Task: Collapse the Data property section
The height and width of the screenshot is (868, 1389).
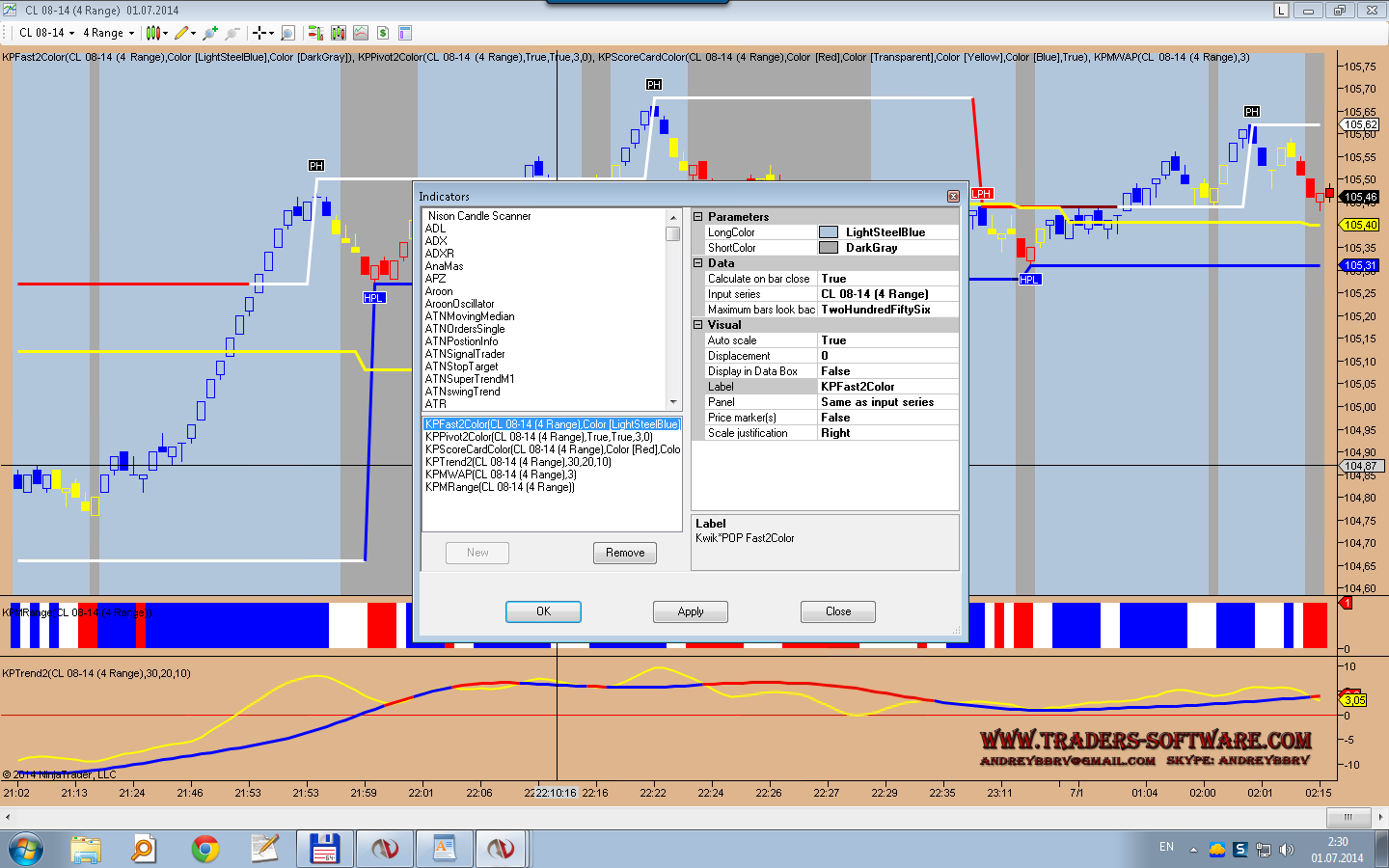Action: pos(698,263)
